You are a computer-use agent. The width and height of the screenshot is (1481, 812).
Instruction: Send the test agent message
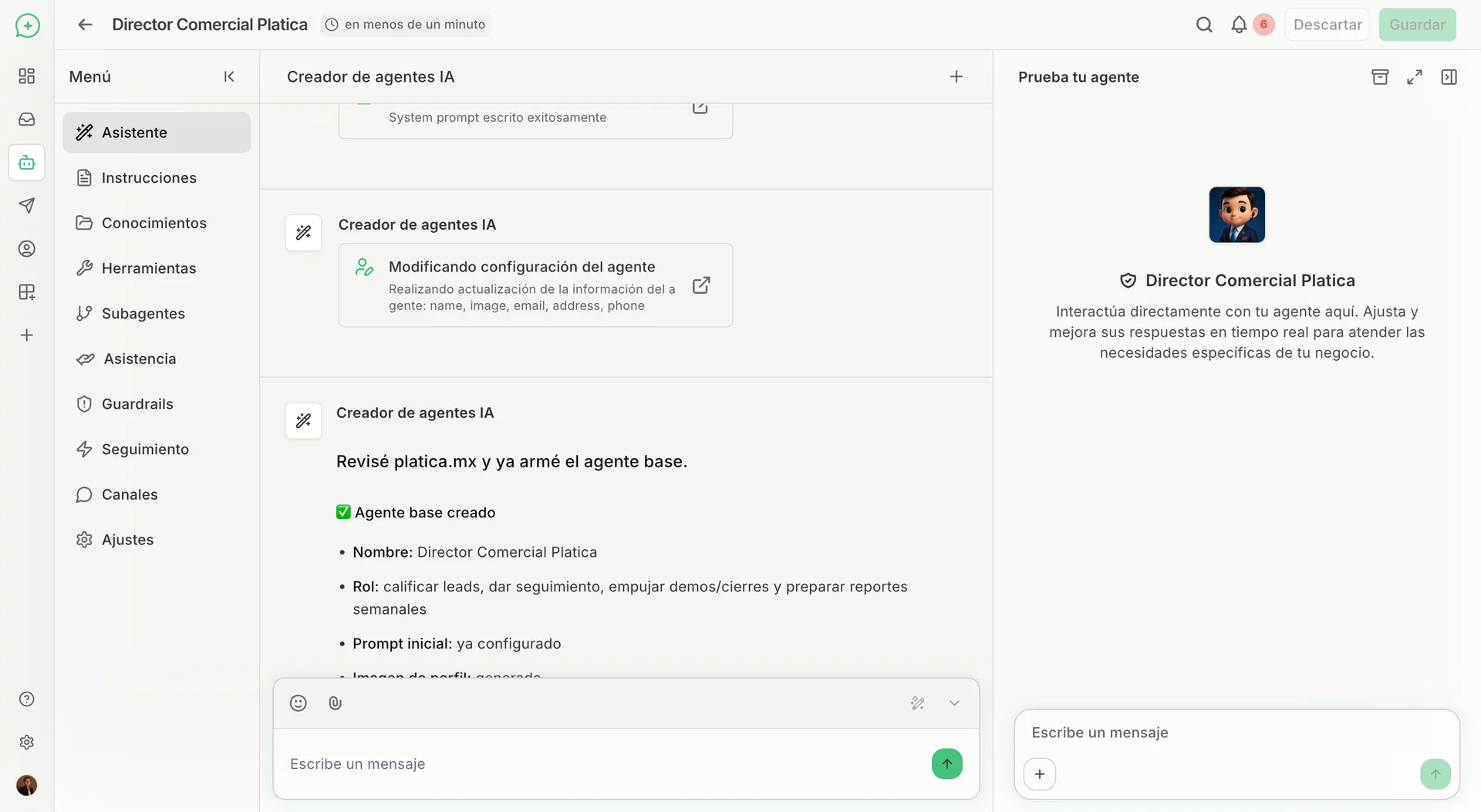tap(1435, 773)
